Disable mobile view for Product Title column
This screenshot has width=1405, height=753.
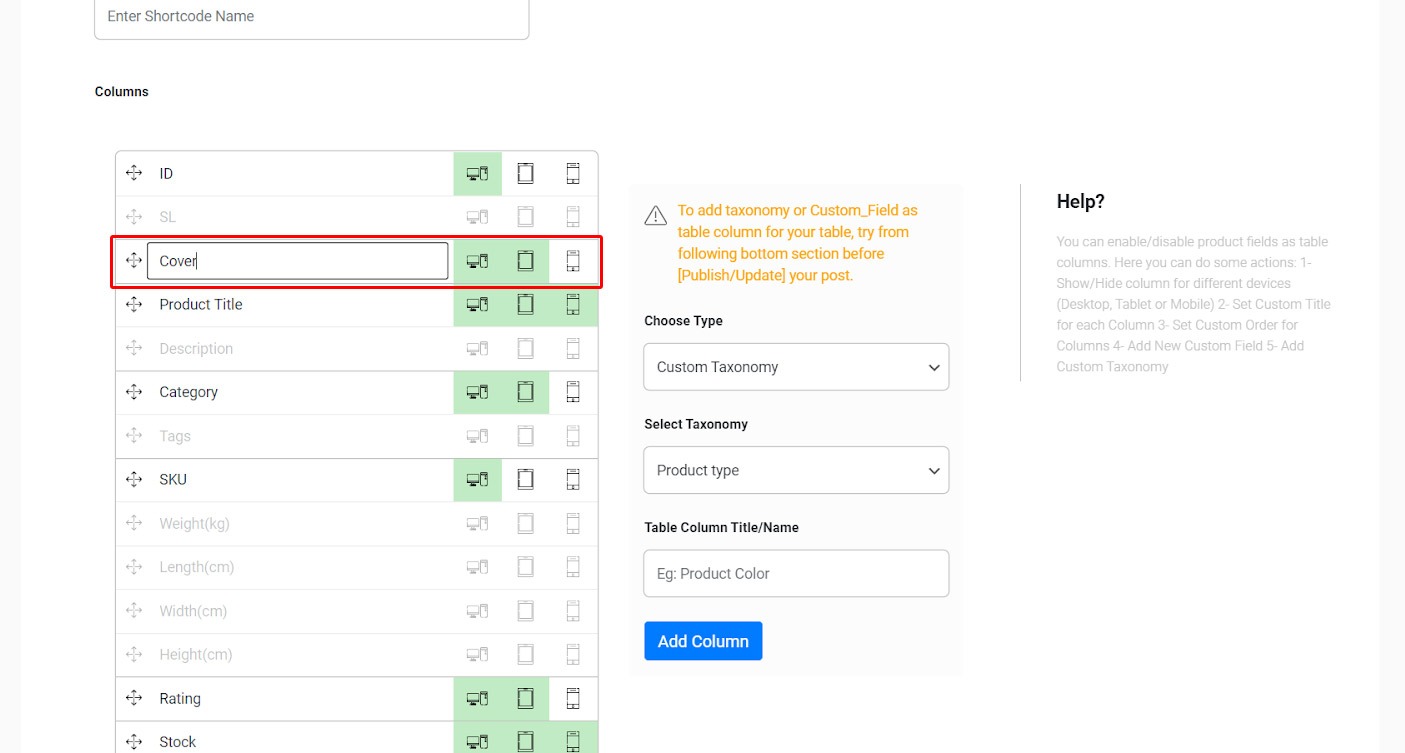(x=573, y=304)
